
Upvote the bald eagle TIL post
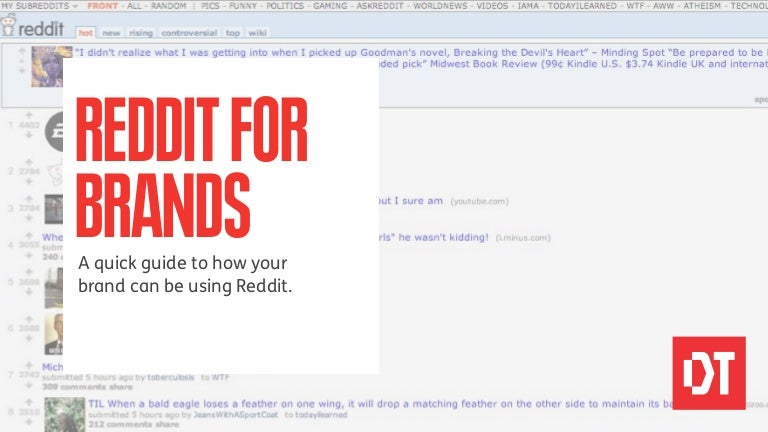click(29, 400)
